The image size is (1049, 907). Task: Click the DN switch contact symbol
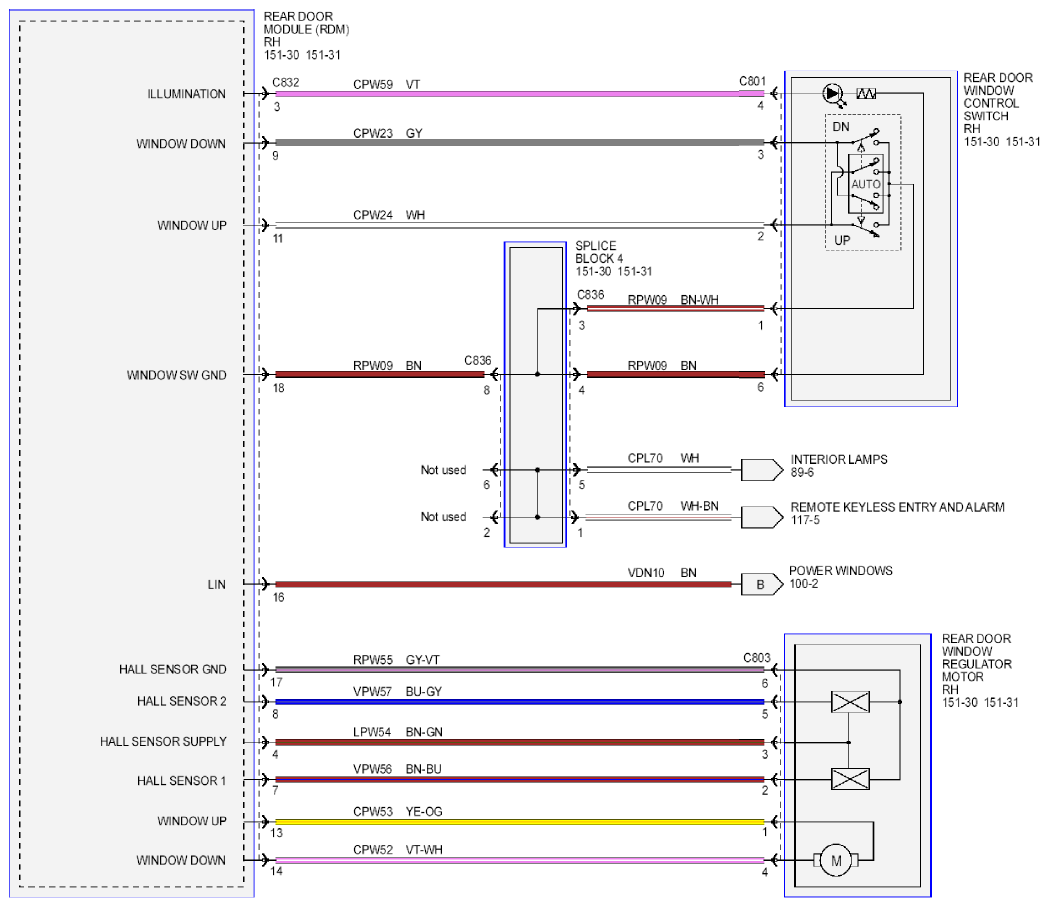coord(866,139)
